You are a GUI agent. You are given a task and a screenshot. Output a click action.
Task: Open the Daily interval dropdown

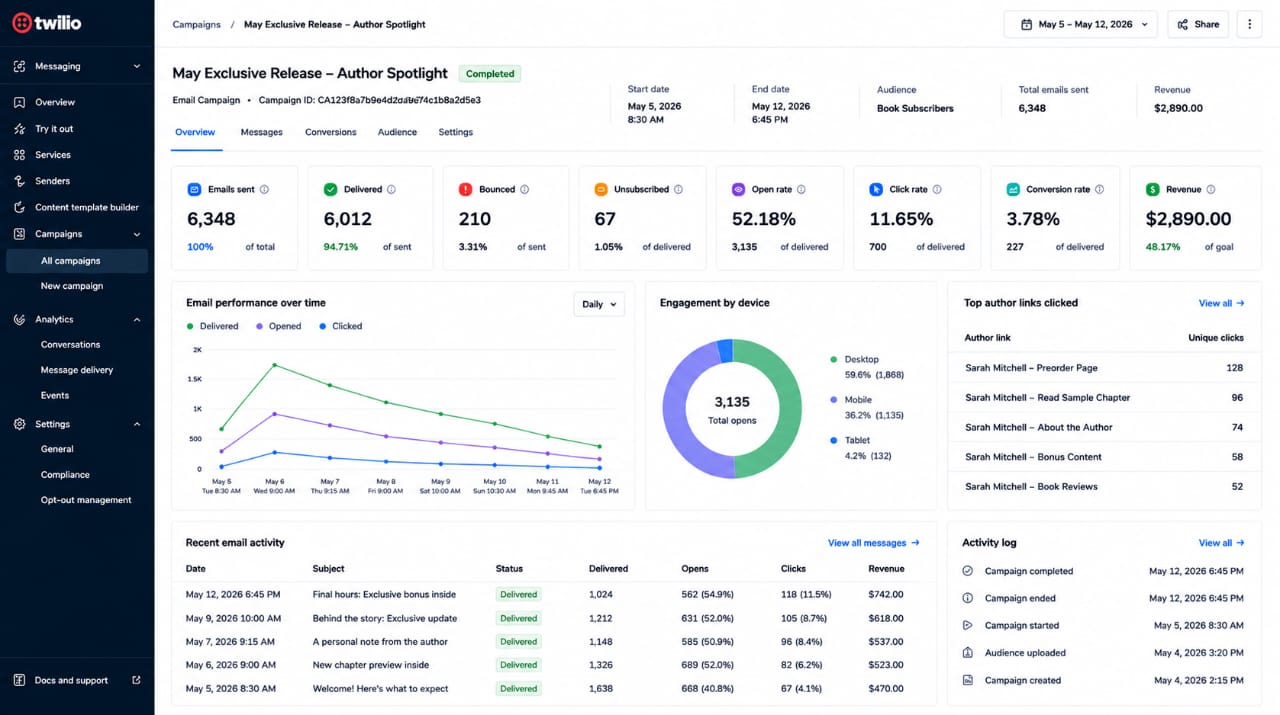[x=599, y=304]
